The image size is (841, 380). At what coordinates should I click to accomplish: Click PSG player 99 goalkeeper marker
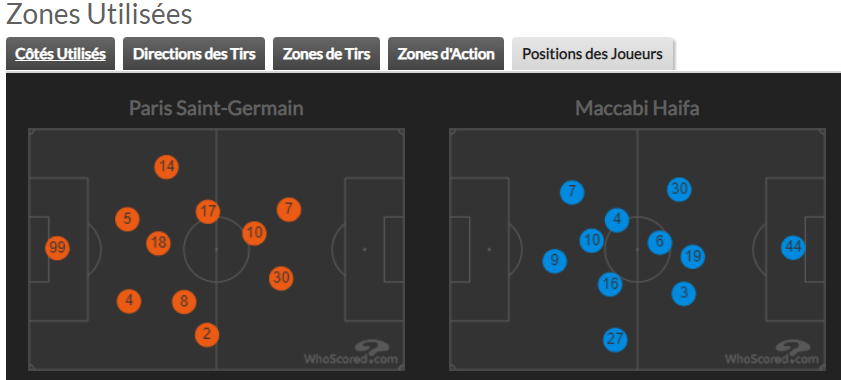pos(57,248)
